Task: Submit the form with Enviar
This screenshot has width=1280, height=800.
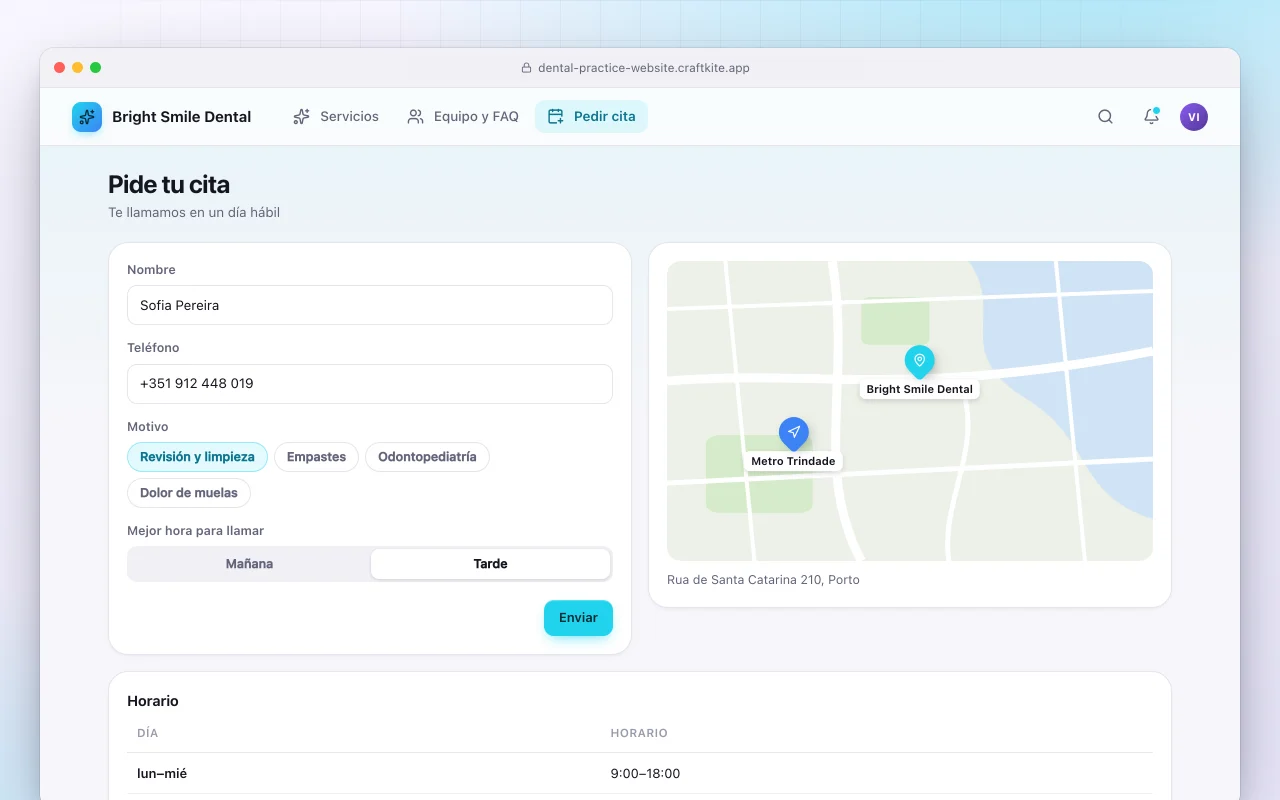Action: pos(578,618)
